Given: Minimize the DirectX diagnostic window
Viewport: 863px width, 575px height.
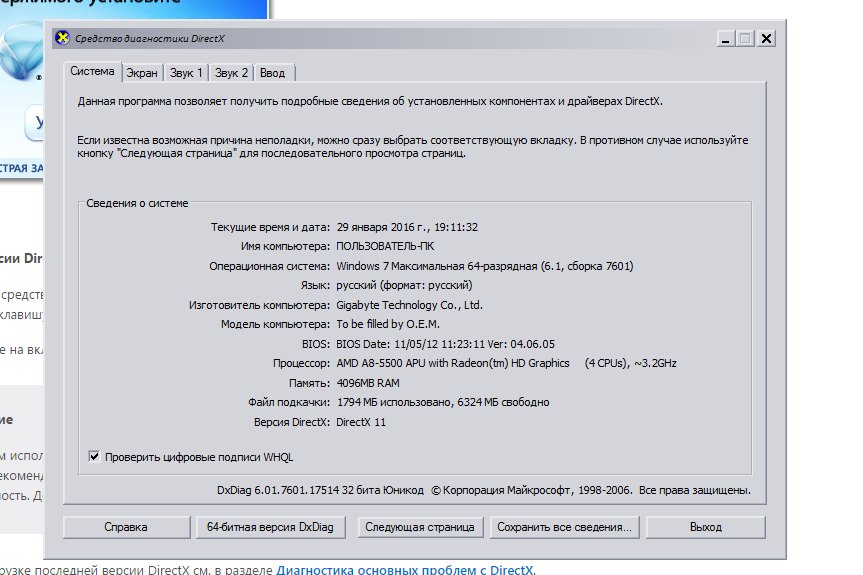Looking at the screenshot, I should 726,39.
